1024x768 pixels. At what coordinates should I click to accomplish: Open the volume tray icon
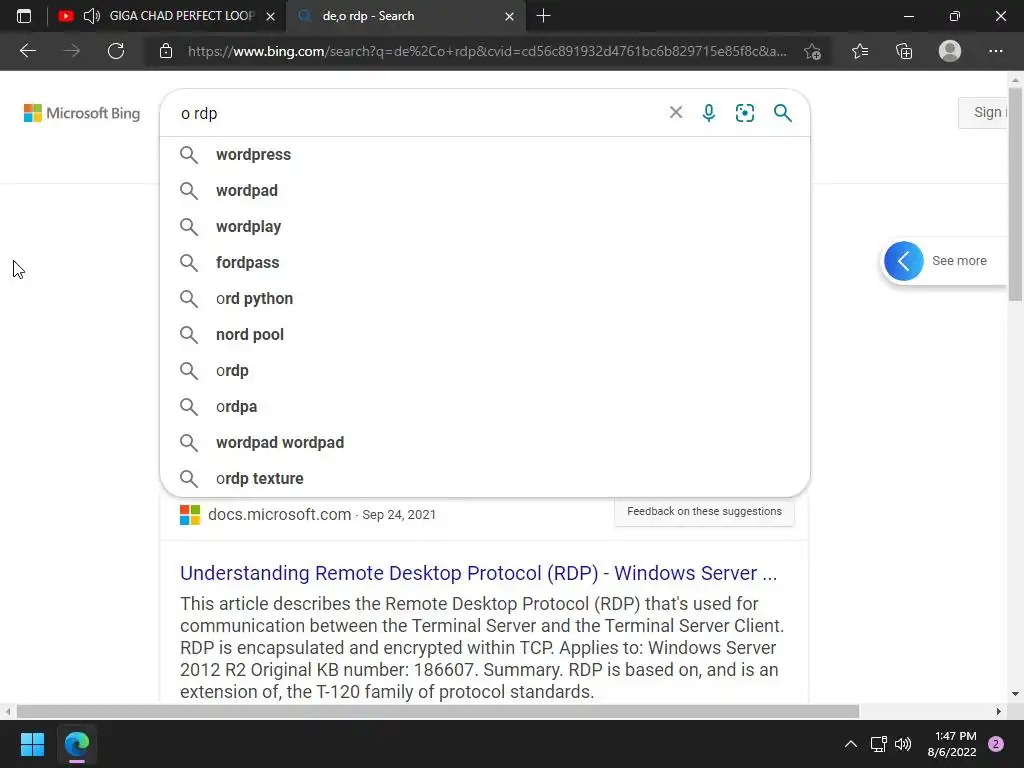pyautogui.click(x=903, y=744)
